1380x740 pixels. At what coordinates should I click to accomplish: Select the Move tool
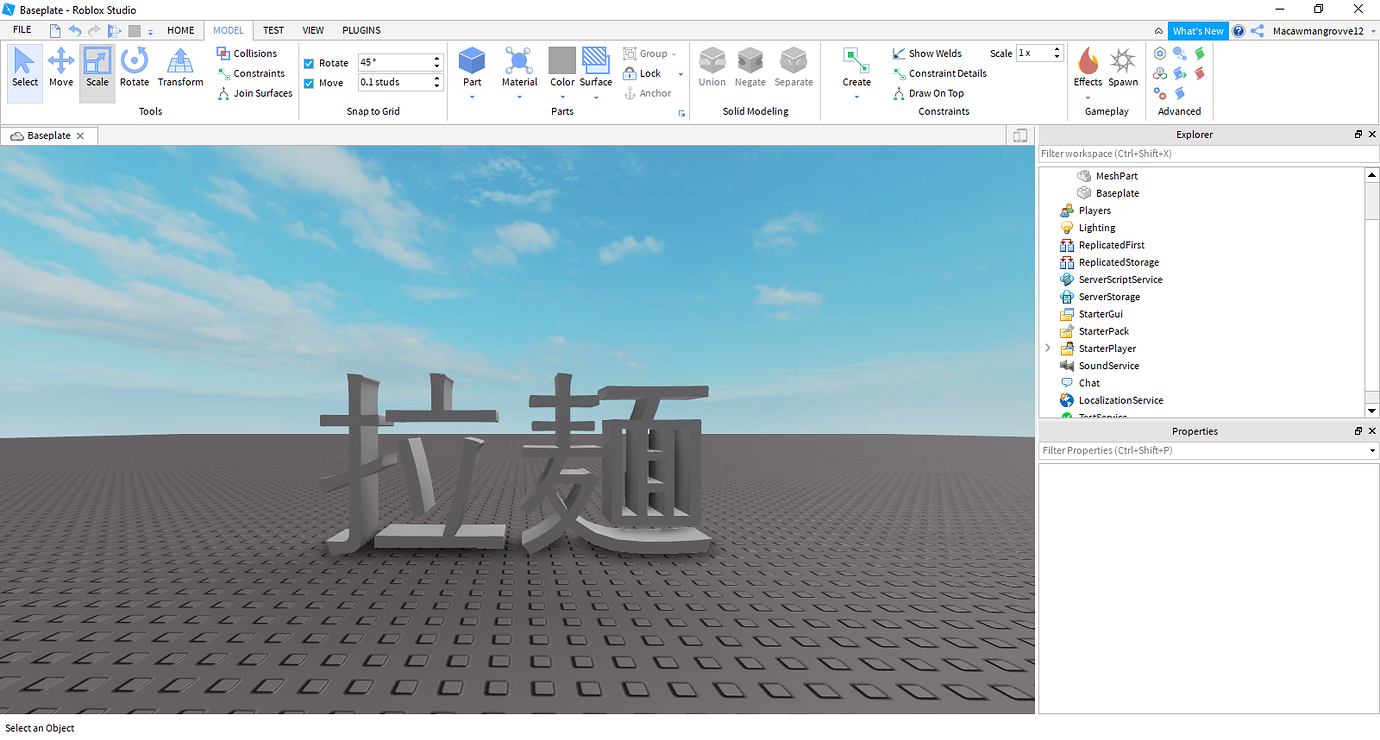tap(60, 70)
